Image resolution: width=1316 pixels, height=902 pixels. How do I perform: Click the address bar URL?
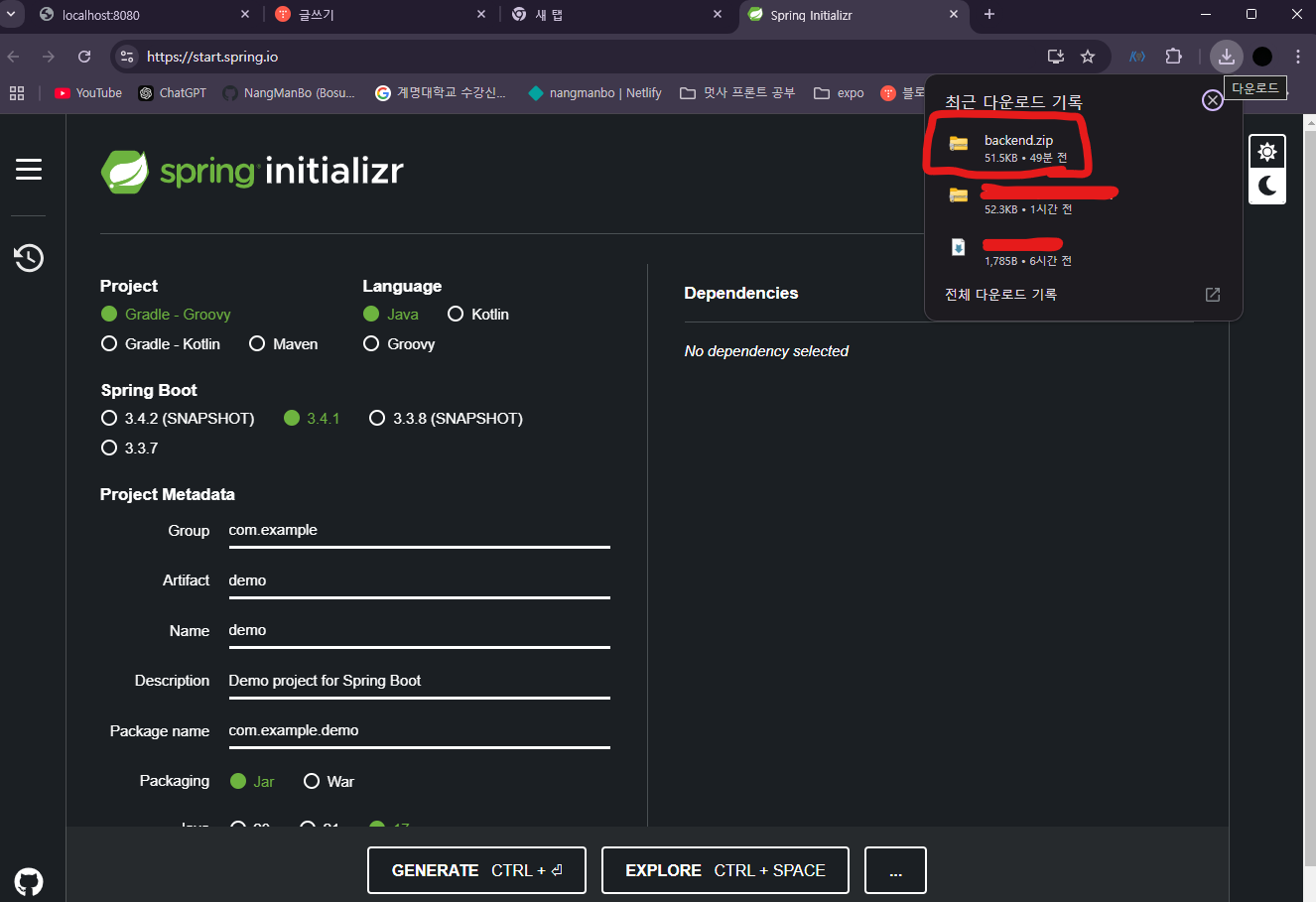click(x=212, y=57)
